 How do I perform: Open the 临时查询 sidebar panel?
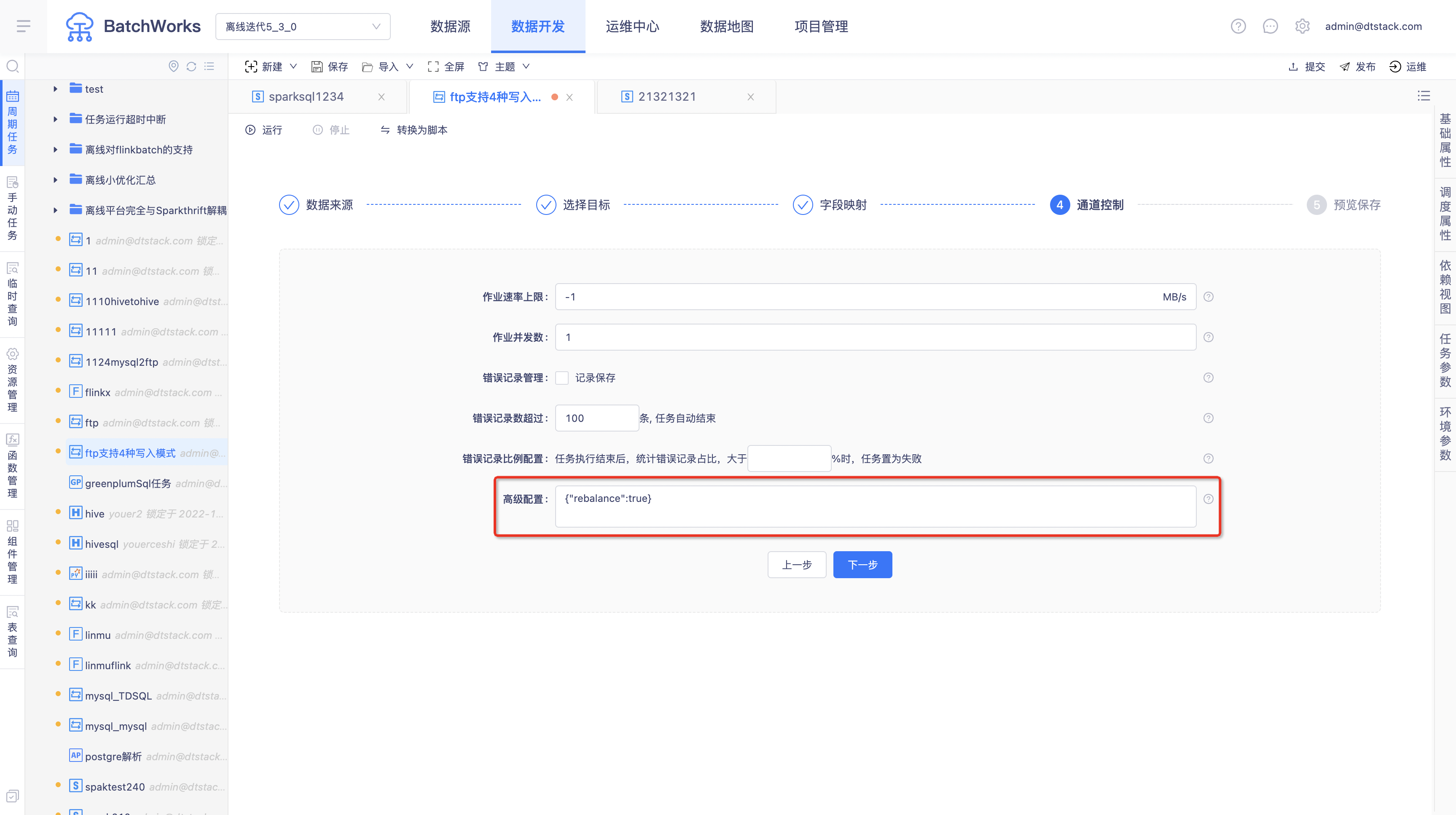(12, 295)
